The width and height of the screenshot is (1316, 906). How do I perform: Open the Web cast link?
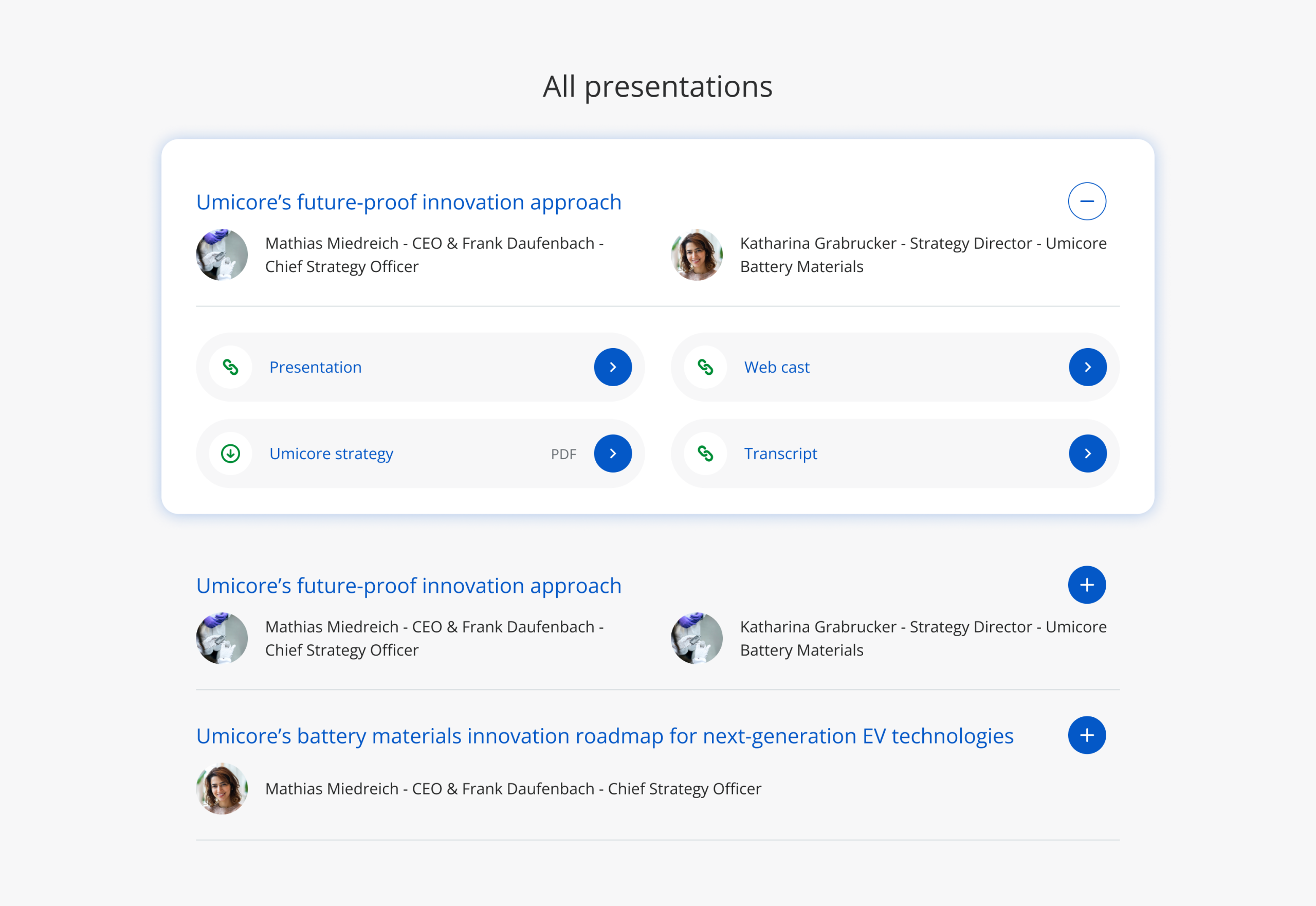click(1087, 367)
